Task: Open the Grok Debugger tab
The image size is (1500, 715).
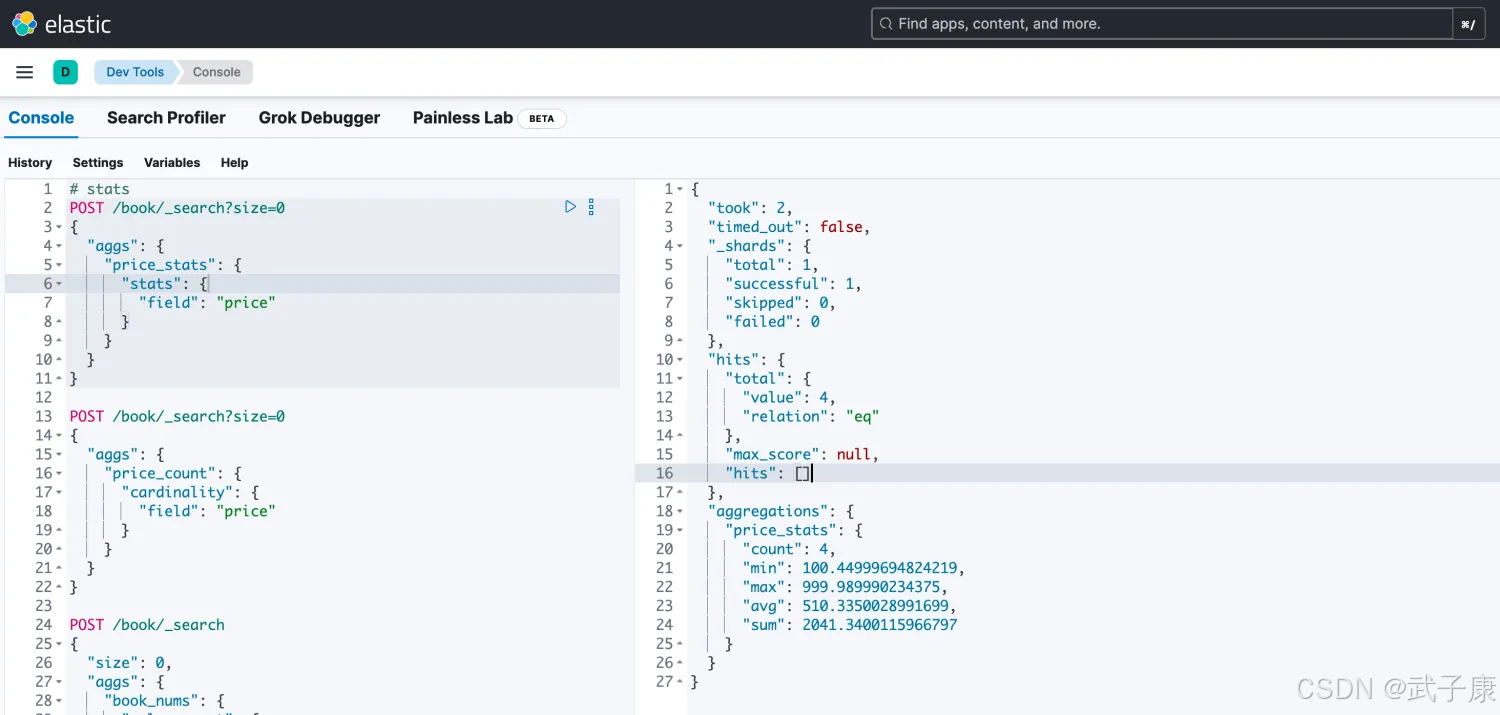Action: coord(319,118)
